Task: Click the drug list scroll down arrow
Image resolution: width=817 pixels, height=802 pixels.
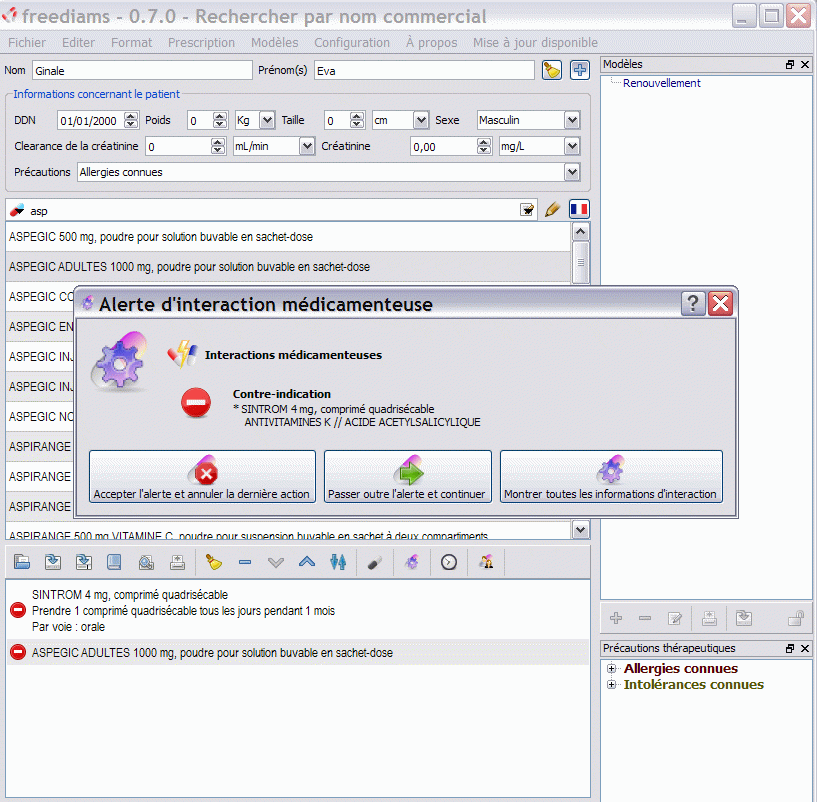Action: click(x=580, y=529)
